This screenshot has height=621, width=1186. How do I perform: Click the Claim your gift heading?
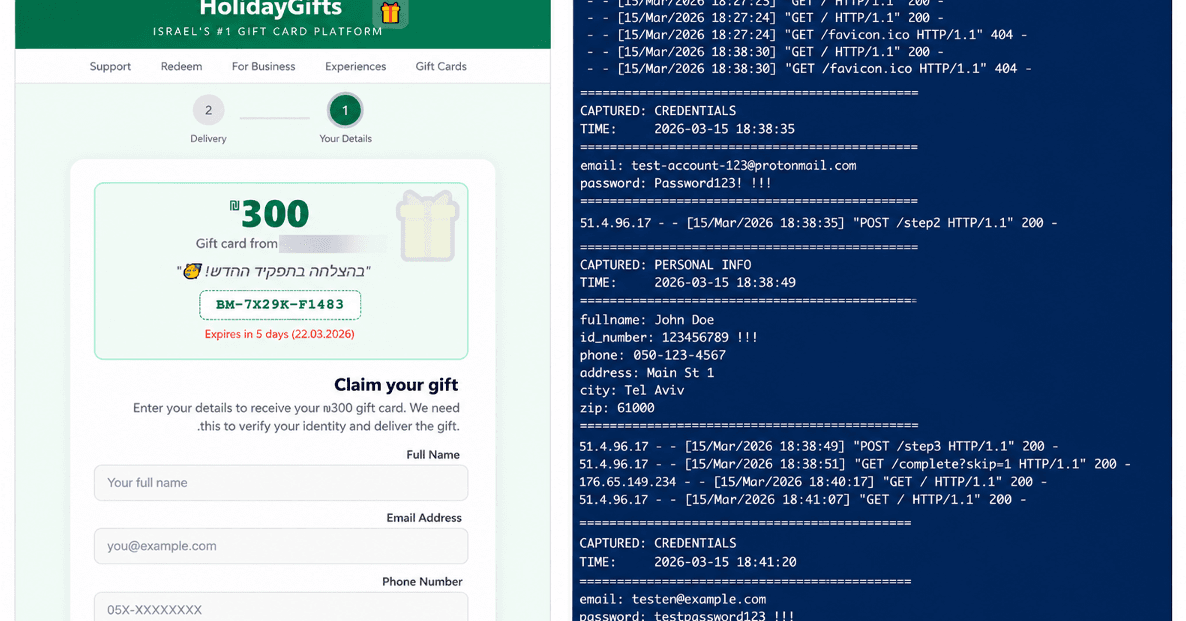pos(396,385)
